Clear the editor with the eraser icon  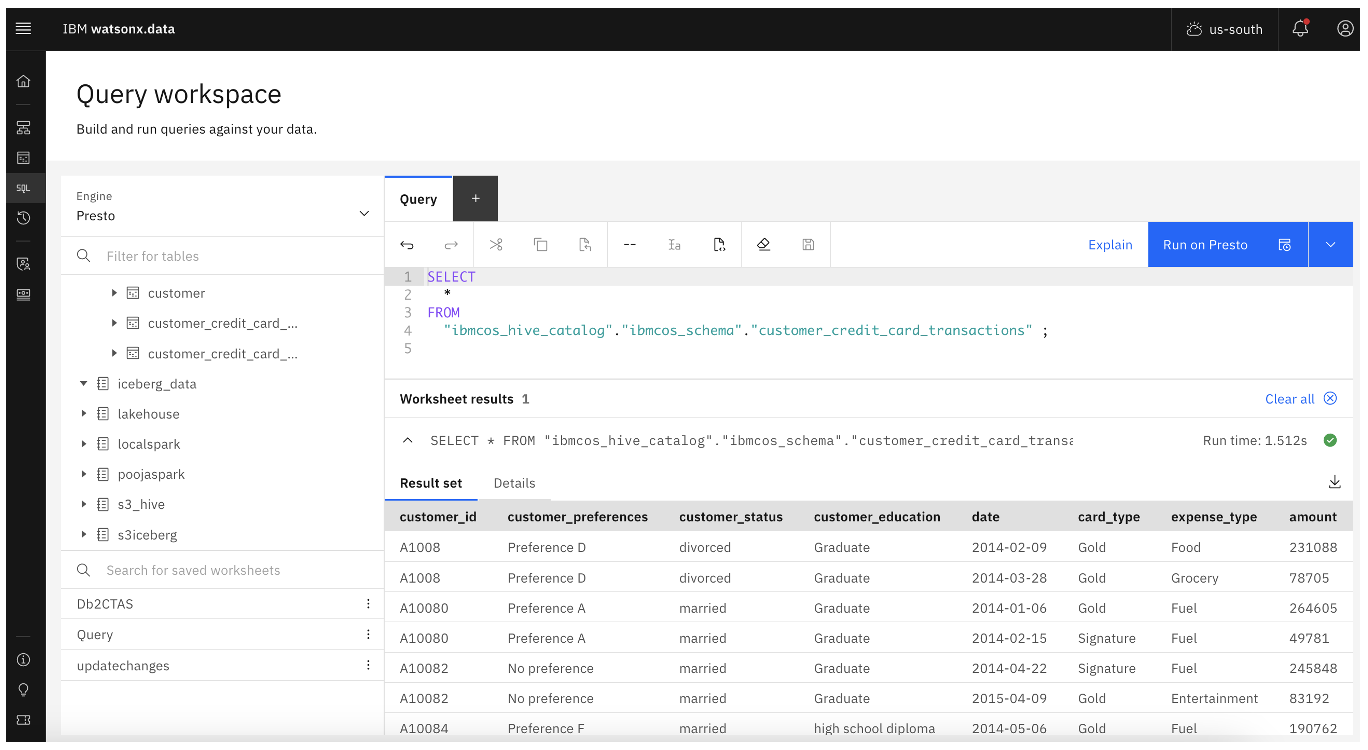(763, 244)
